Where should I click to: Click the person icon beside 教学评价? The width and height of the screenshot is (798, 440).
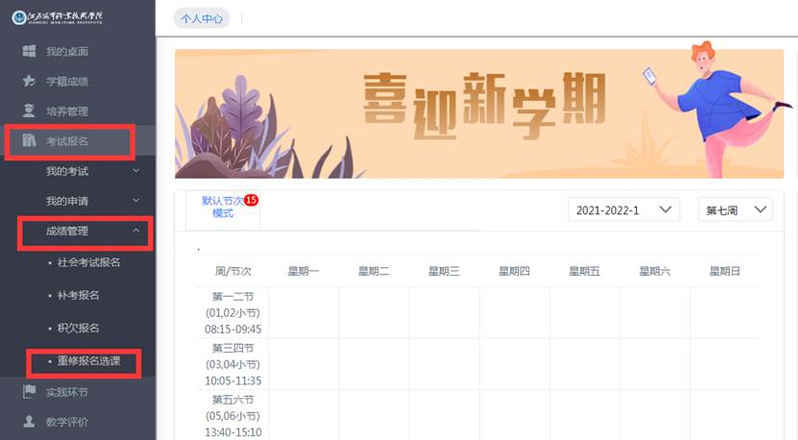pyautogui.click(x=29, y=421)
